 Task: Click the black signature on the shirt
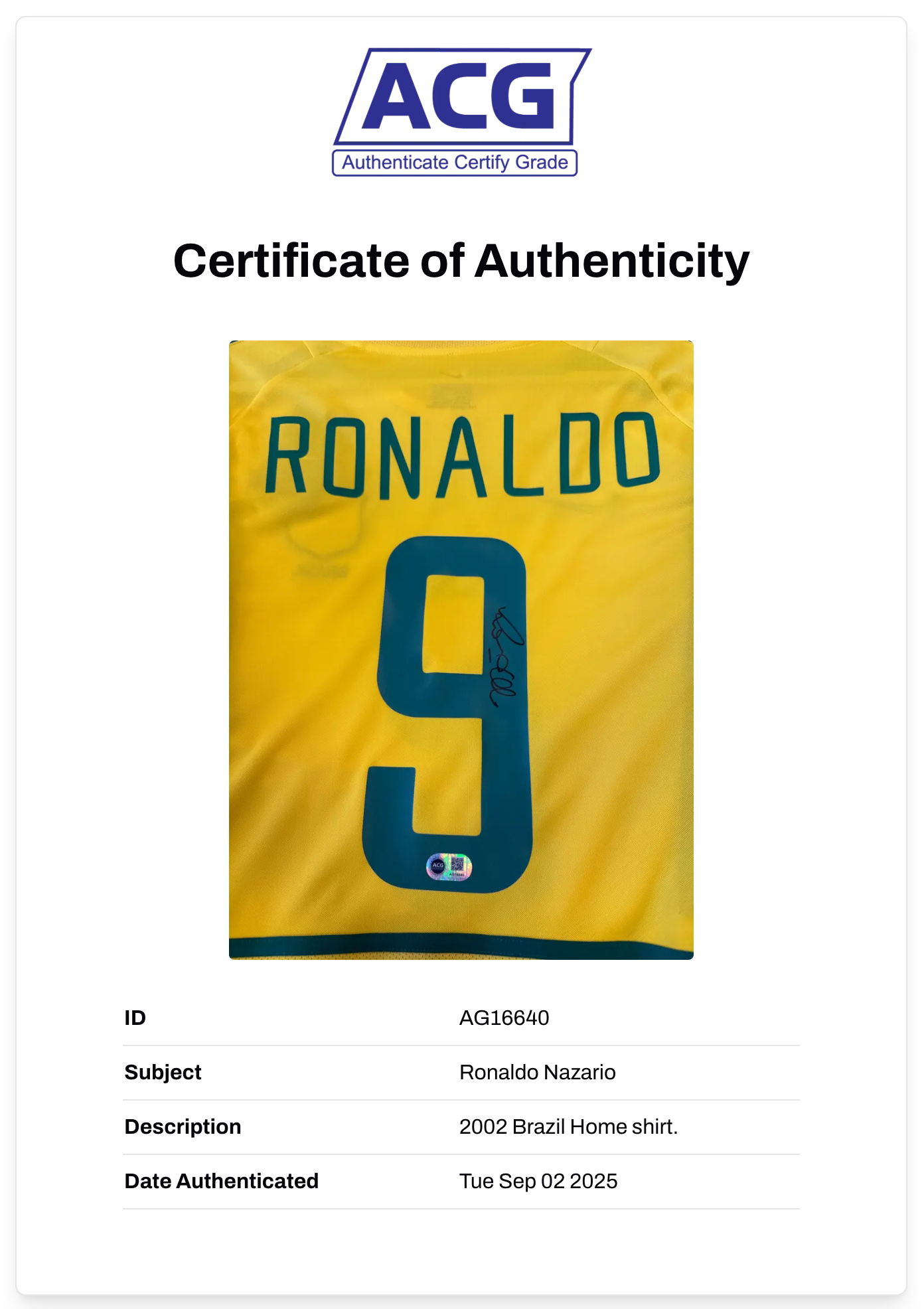pyautogui.click(x=505, y=657)
